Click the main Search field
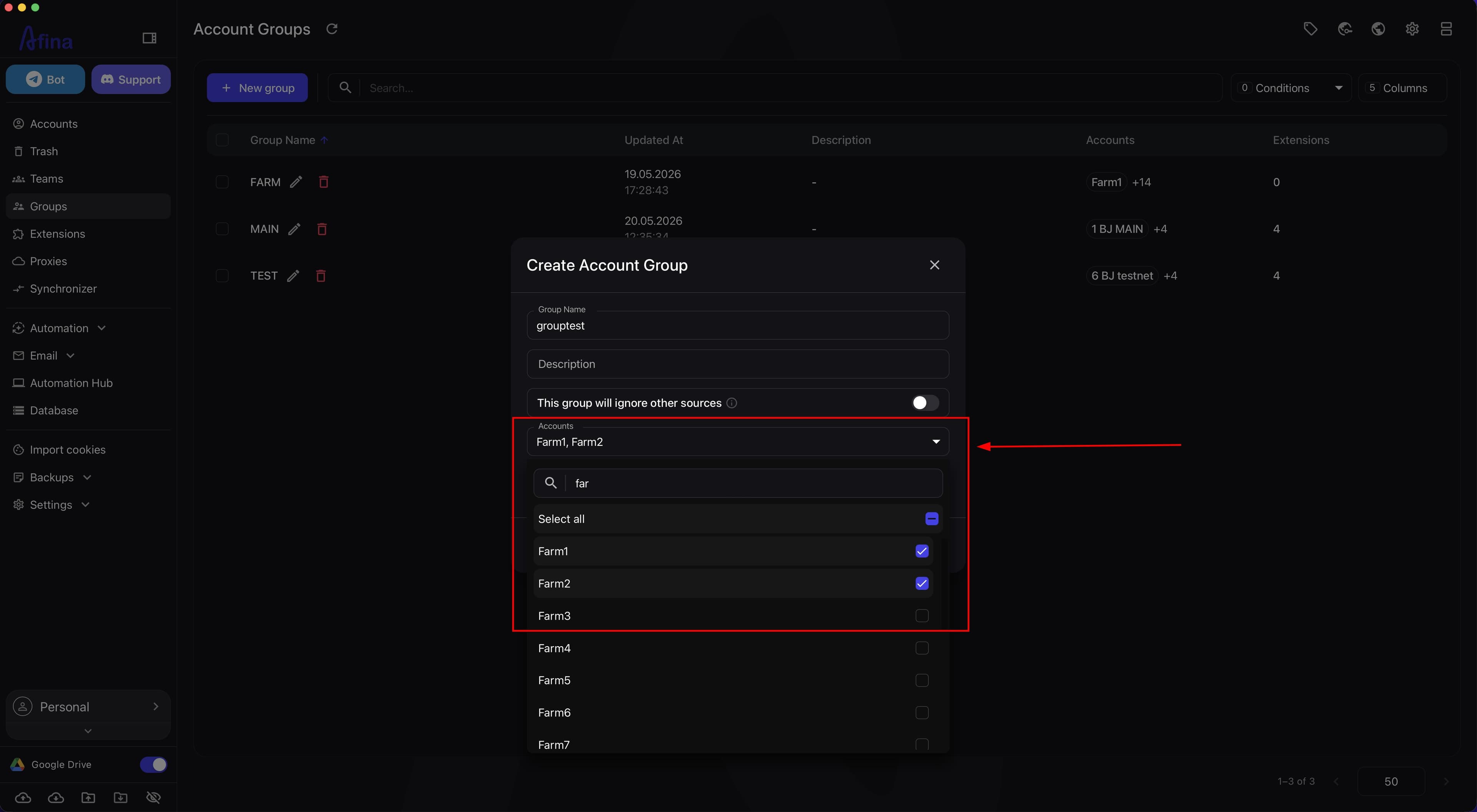 click(x=775, y=88)
